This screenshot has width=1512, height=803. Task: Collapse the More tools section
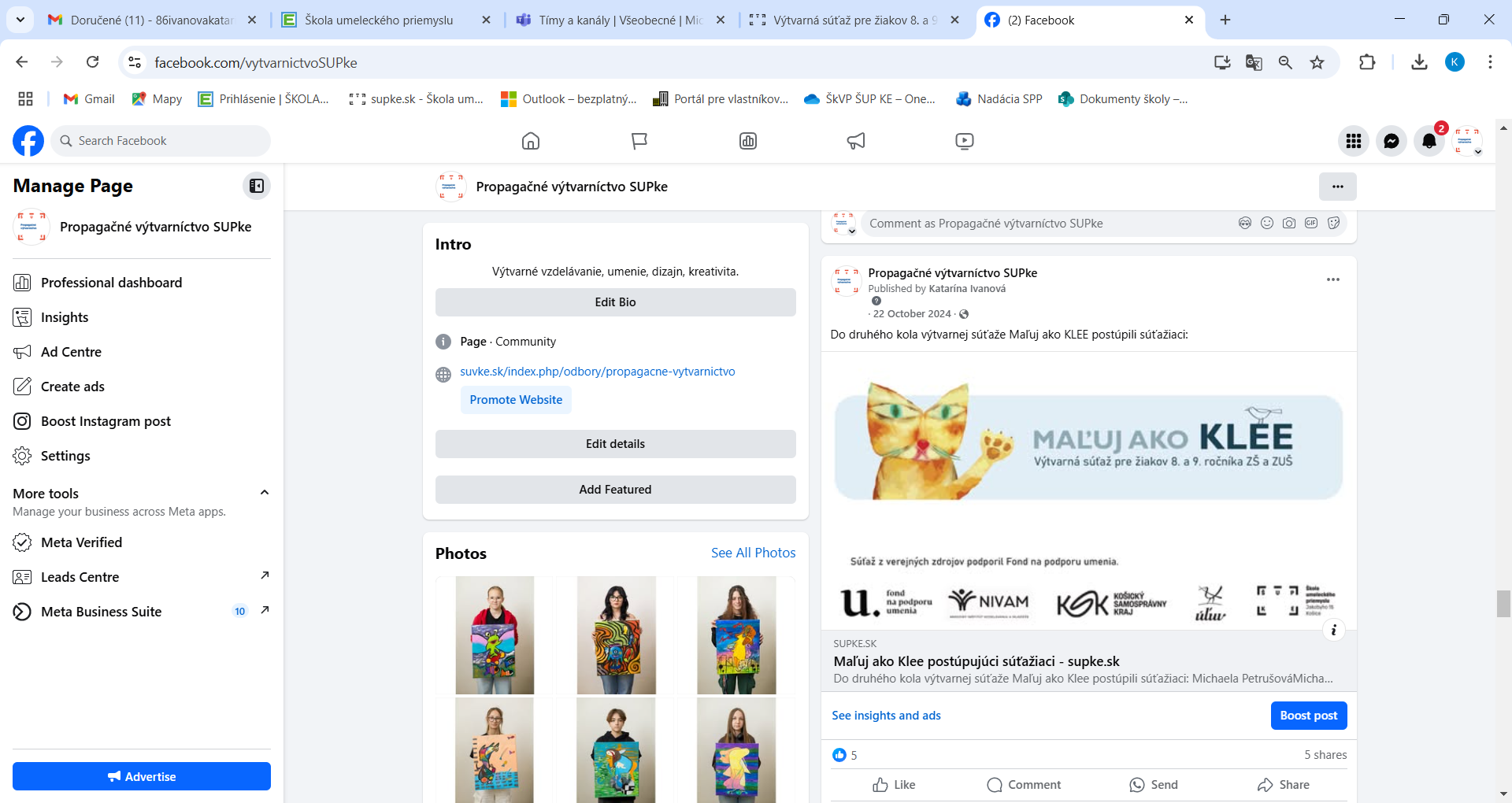coord(265,493)
